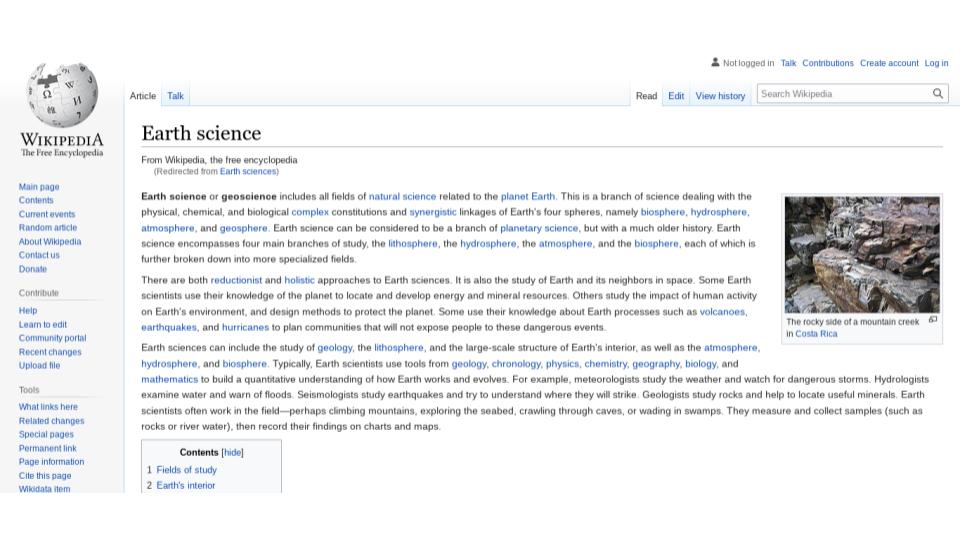Image resolution: width=960 pixels, height=540 pixels.
Task: Click the magnifying glass search icon
Action: pos(938,94)
